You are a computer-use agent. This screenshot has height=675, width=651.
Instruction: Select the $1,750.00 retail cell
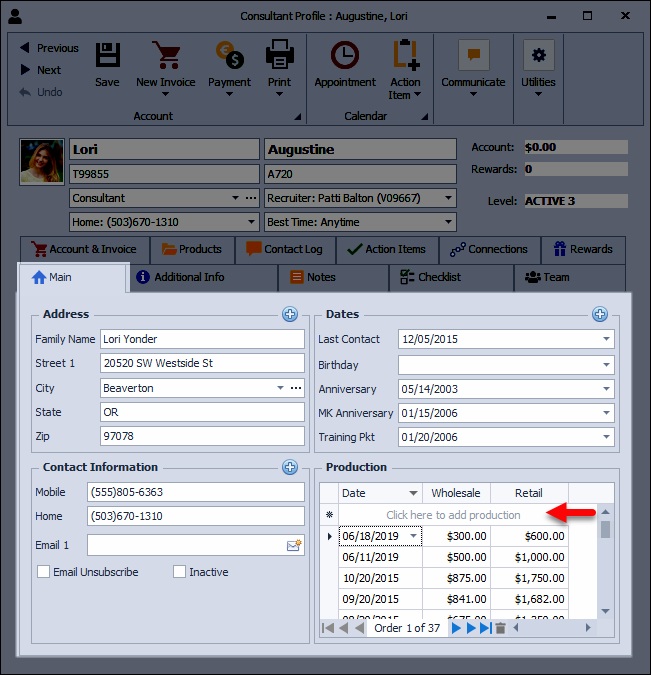coord(530,578)
